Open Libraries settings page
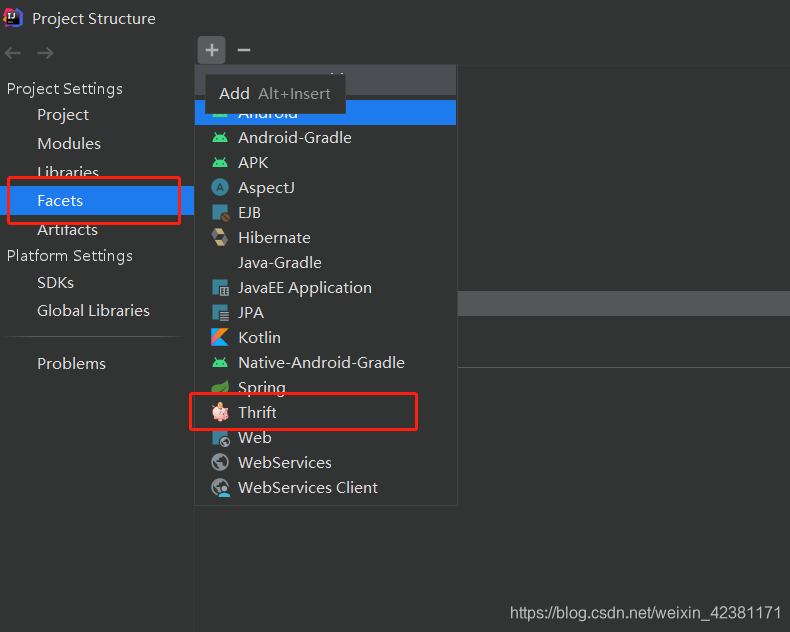The width and height of the screenshot is (790, 632). coord(68,171)
